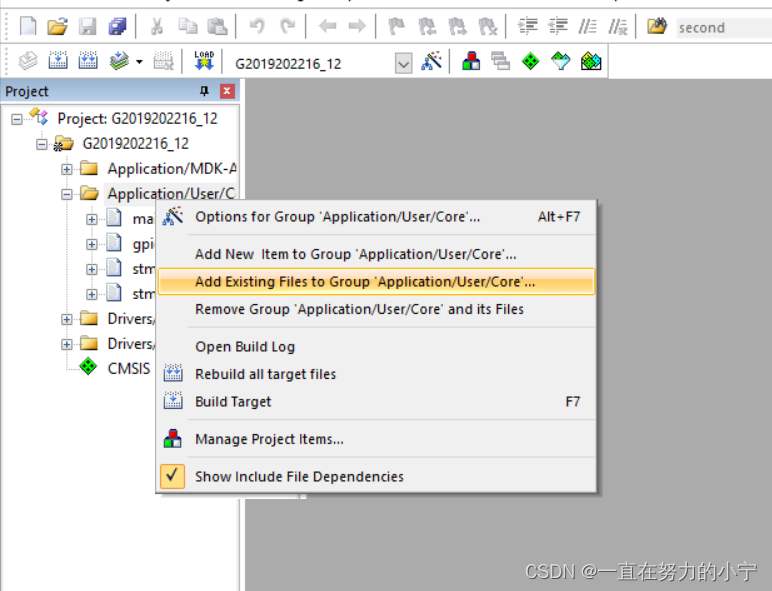Choose Rebuild all target files menu entry

click(377, 374)
